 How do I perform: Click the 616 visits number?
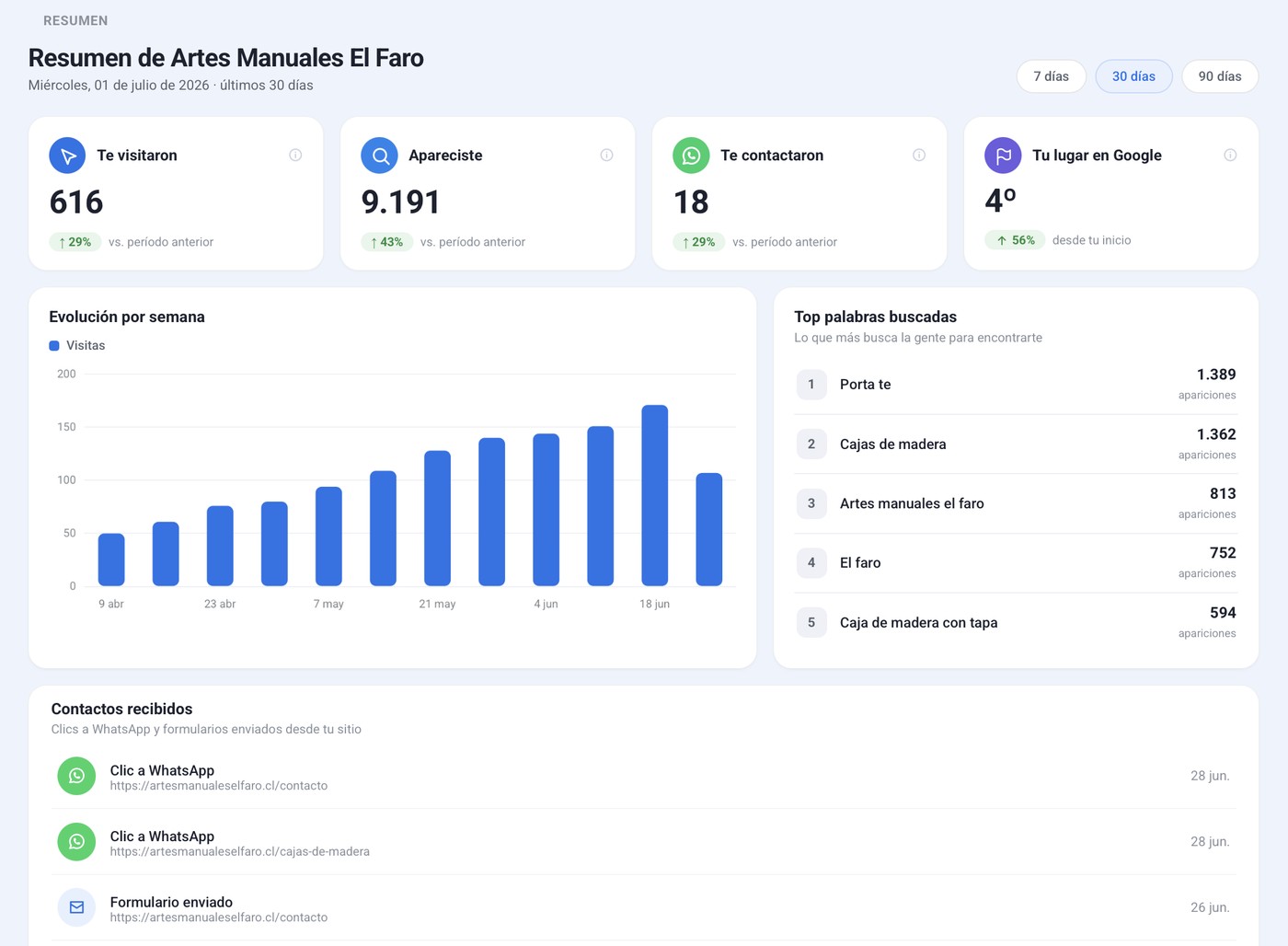coord(76,202)
